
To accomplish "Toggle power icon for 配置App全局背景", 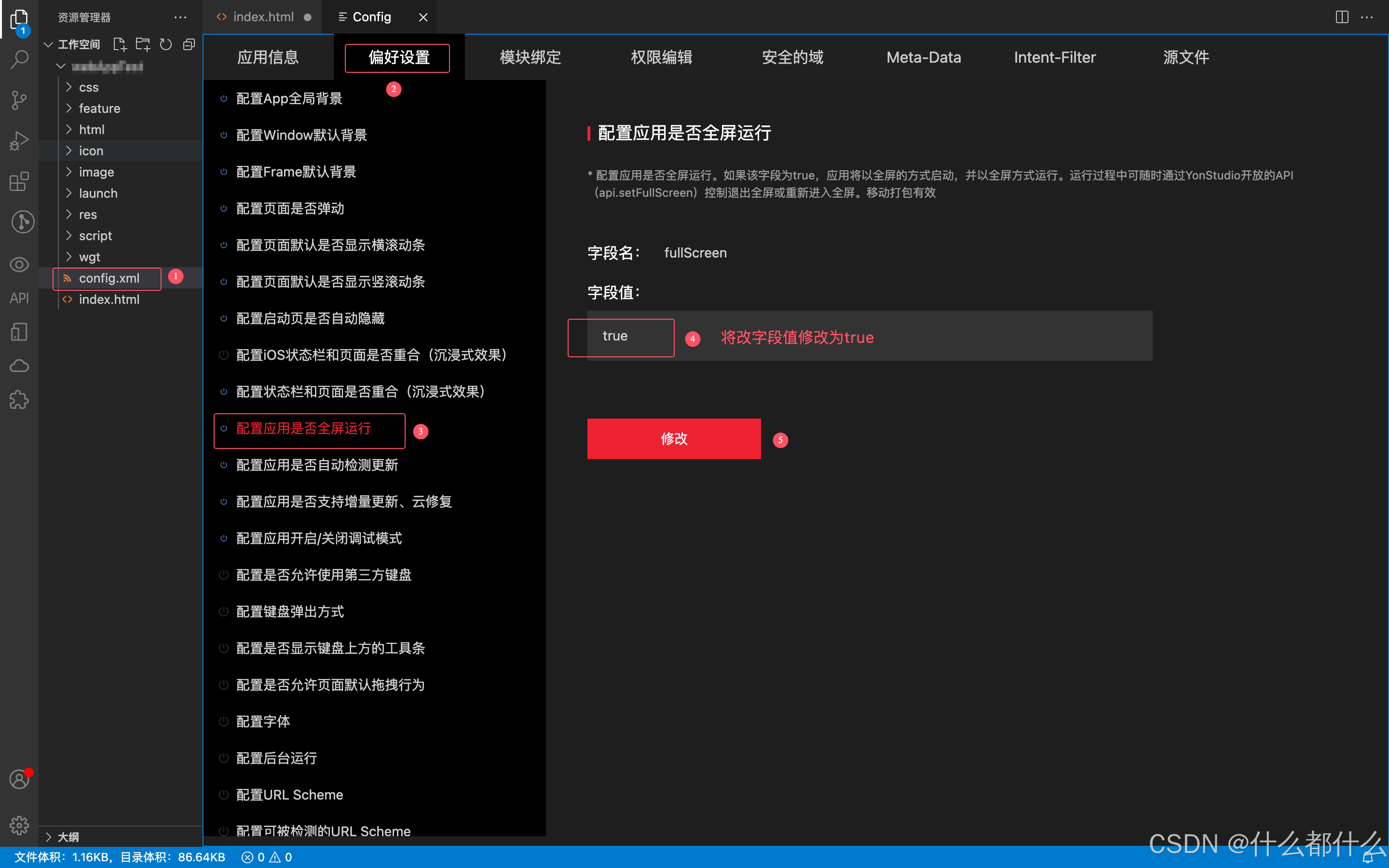I will 224,99.
